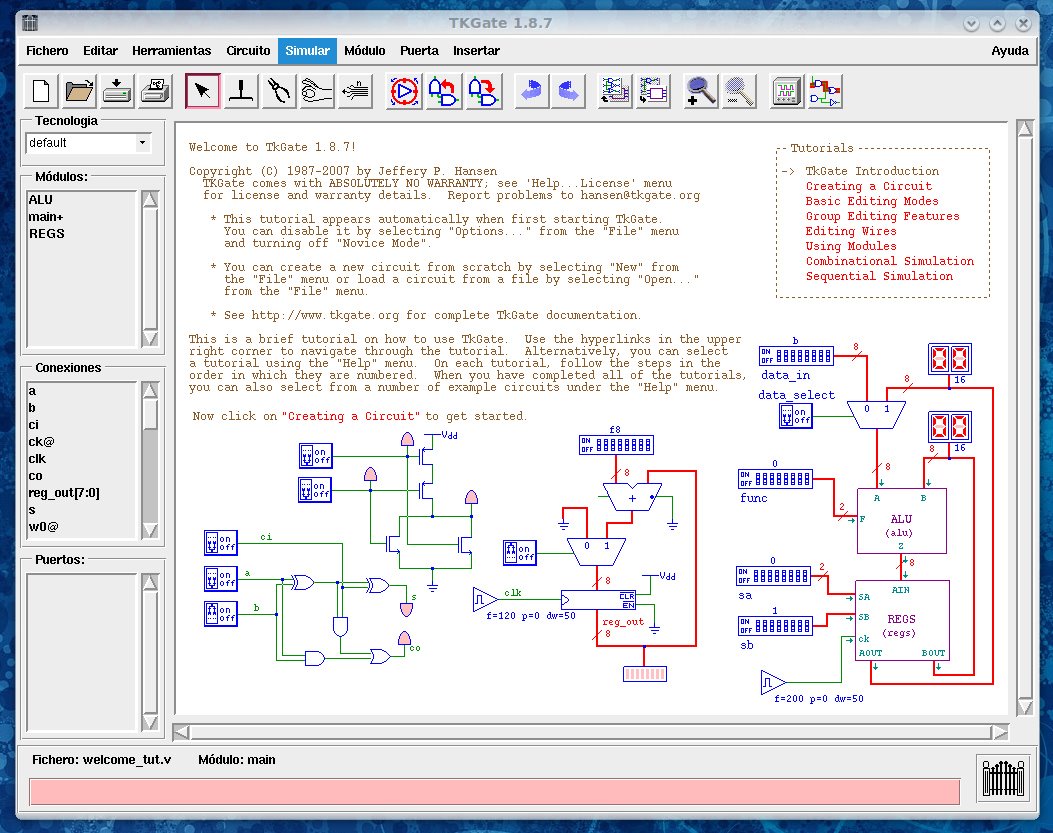Viewport: 1053px width, 833px height.
Task: Save the circuit with disk icon
Action: click(117, 91)
